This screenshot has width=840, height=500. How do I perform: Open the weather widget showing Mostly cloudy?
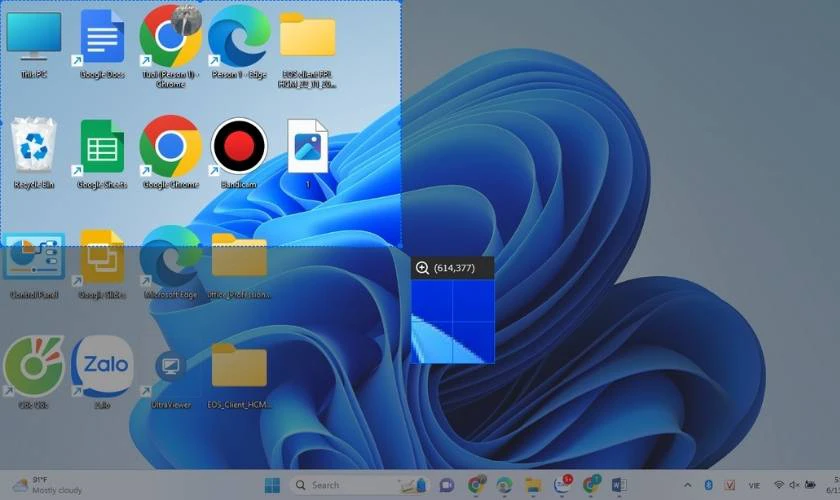[x=48, y=485]
